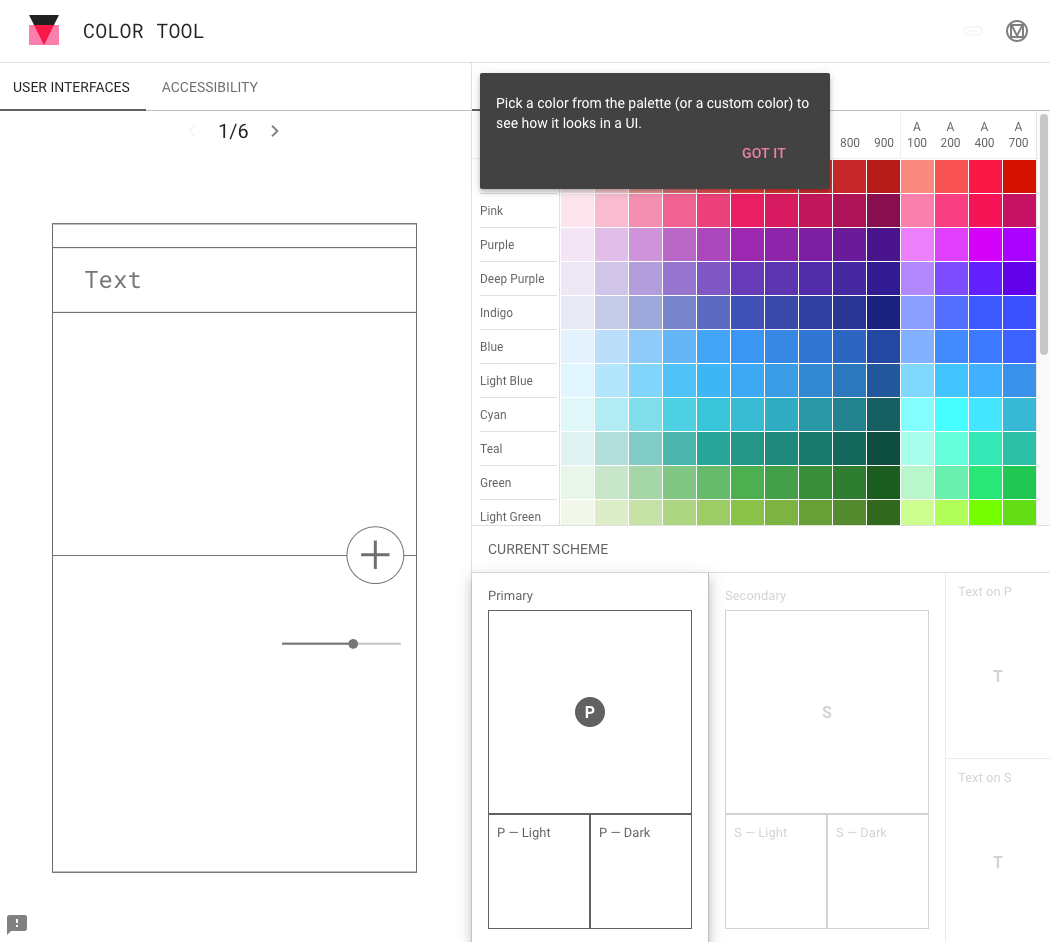Click the color palette vertical scrollbar
The image size is (1050, 942).
1044,235
